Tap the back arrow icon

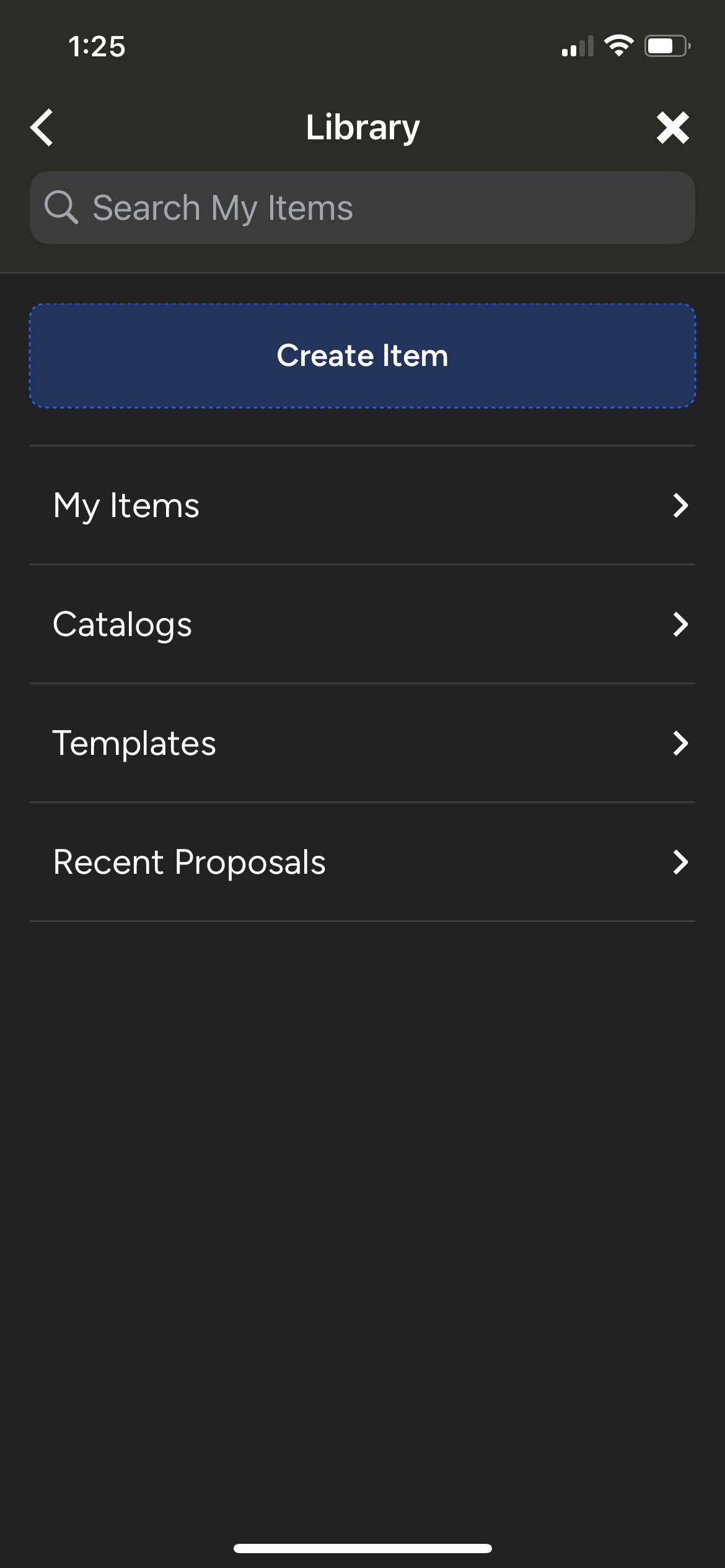click(x=42, y=128)
